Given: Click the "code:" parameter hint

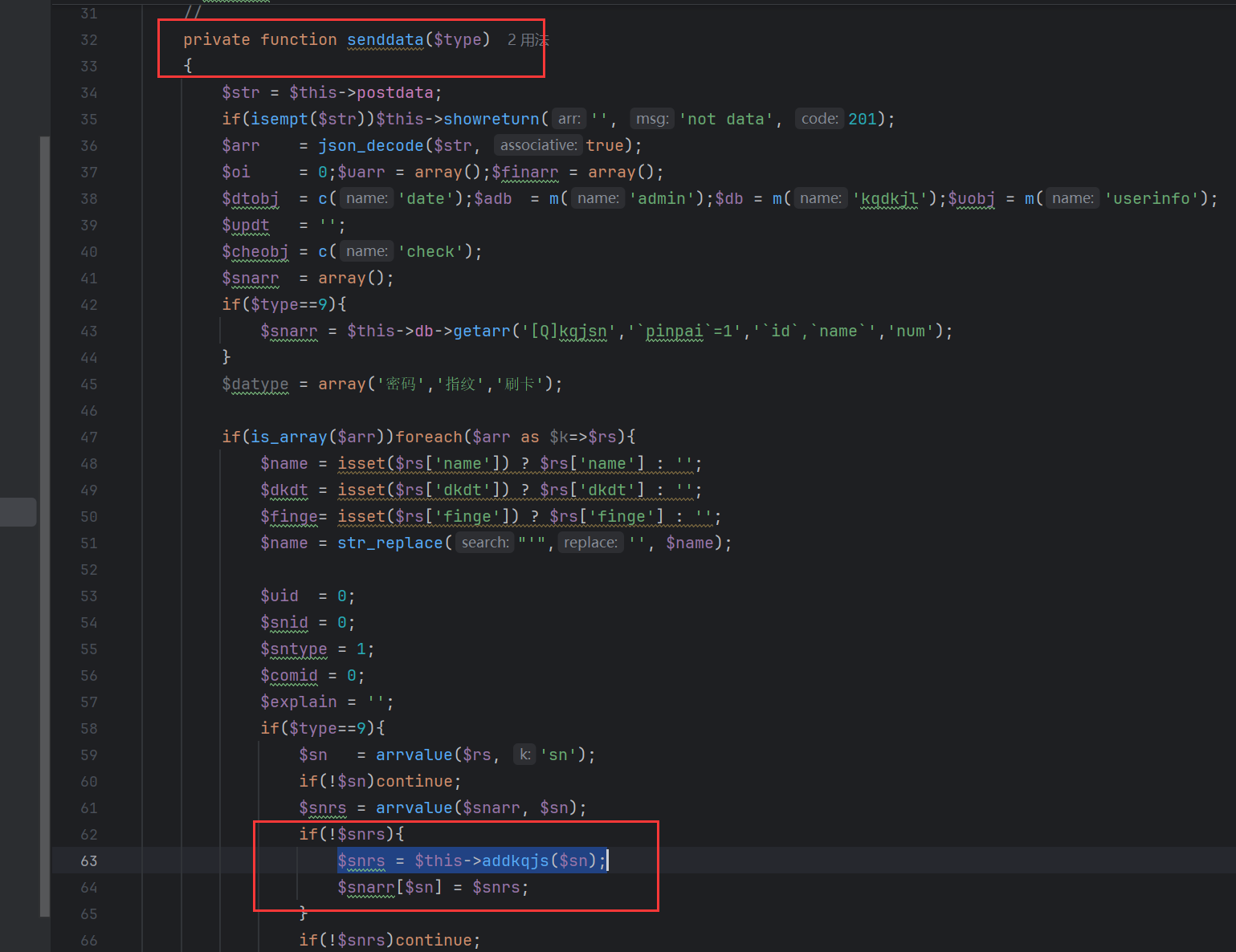Looking at the screenshot, I should click(820, 119).
